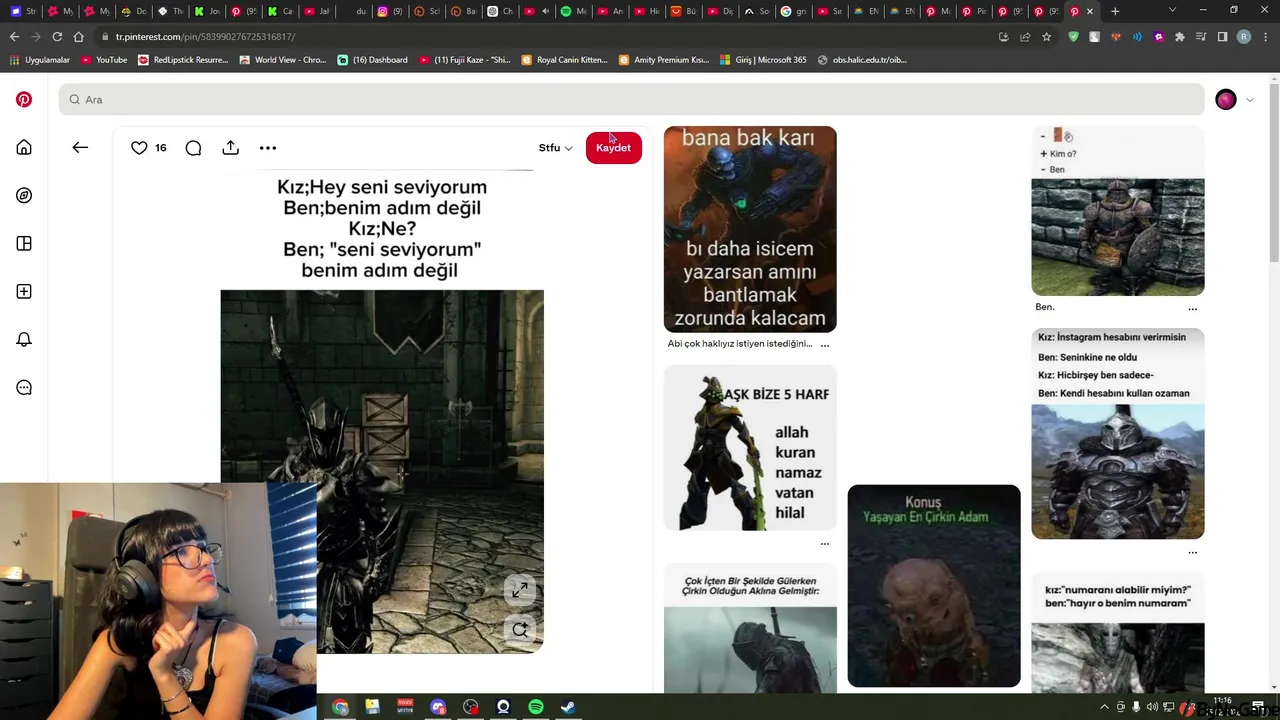Viewport: 1280px width, 720px height.
Task: Save the pin with the Kaydet button
Action: [613, 148]
